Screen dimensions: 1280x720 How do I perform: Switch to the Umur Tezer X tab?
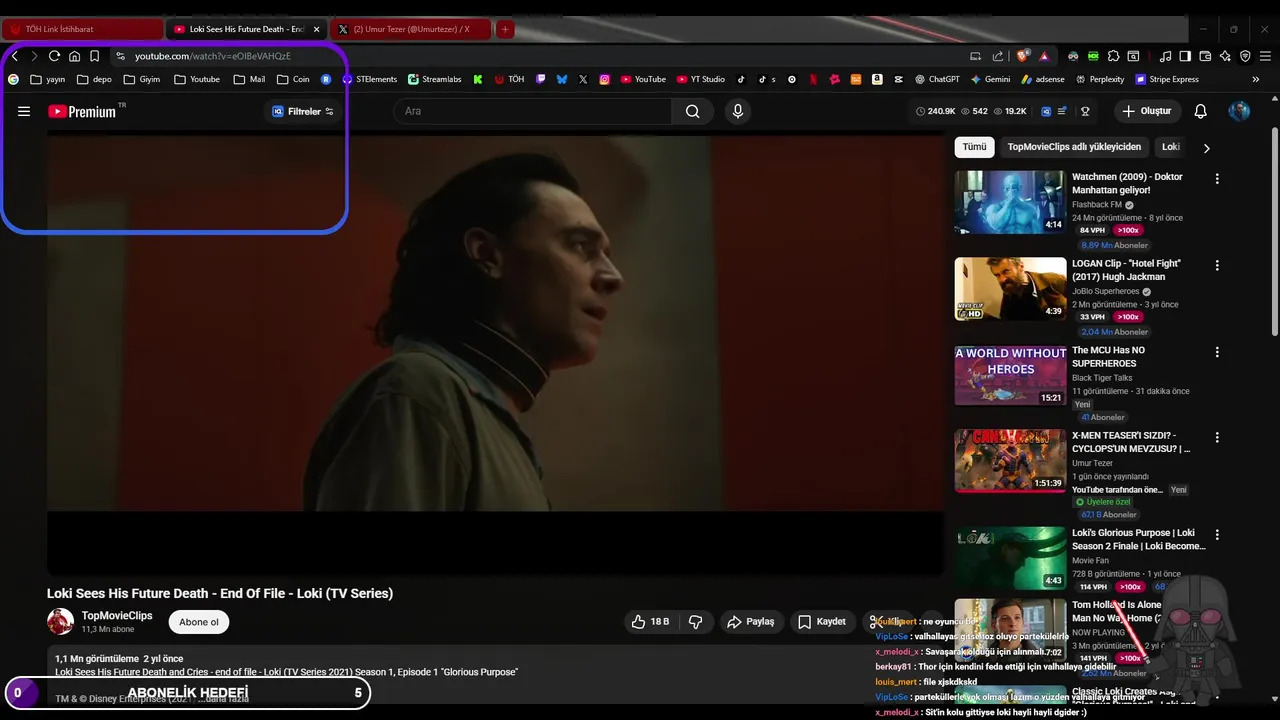point(411,29)
